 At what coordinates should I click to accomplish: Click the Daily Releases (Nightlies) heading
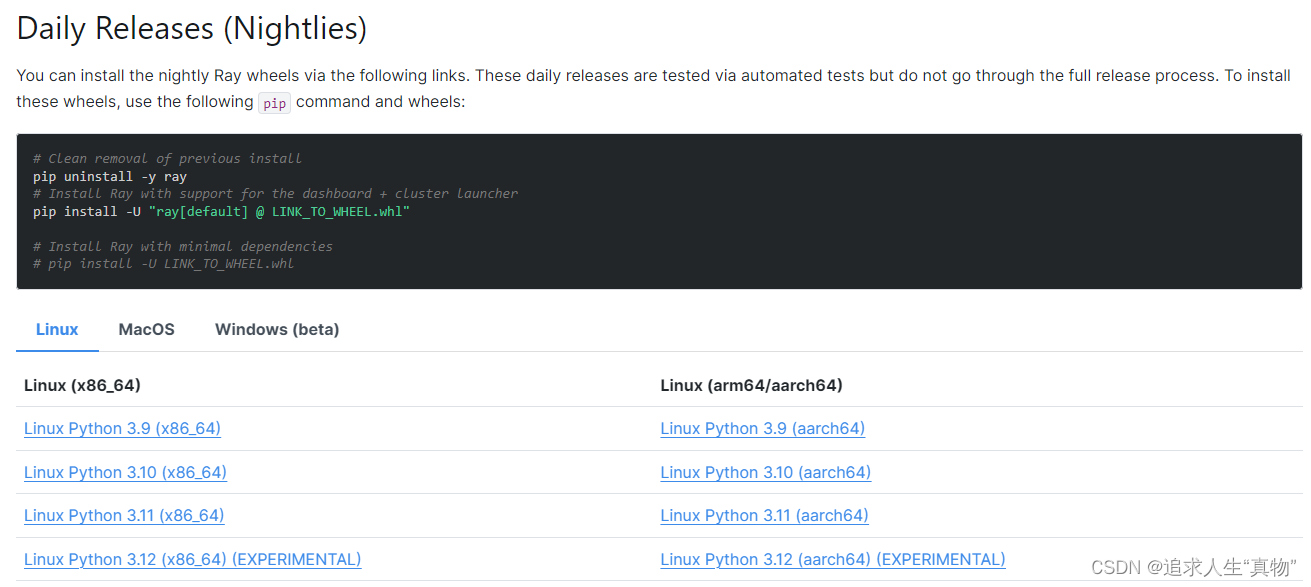coord(192,28)
